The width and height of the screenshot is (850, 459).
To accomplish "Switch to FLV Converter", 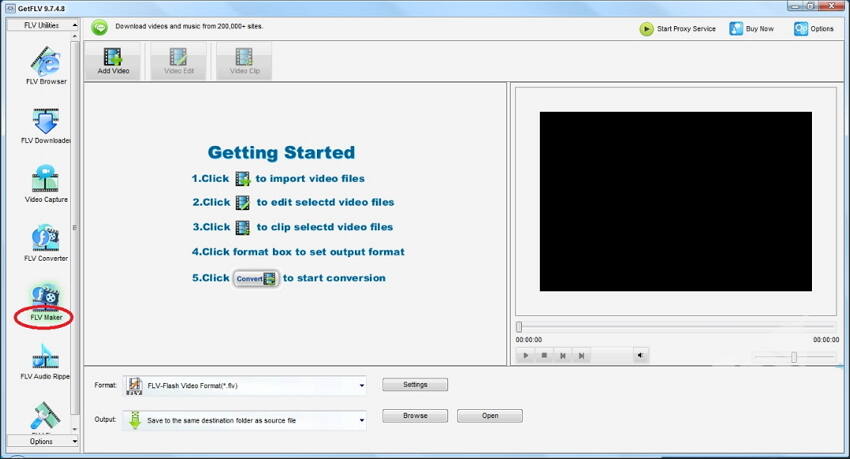I will point(46,243).
